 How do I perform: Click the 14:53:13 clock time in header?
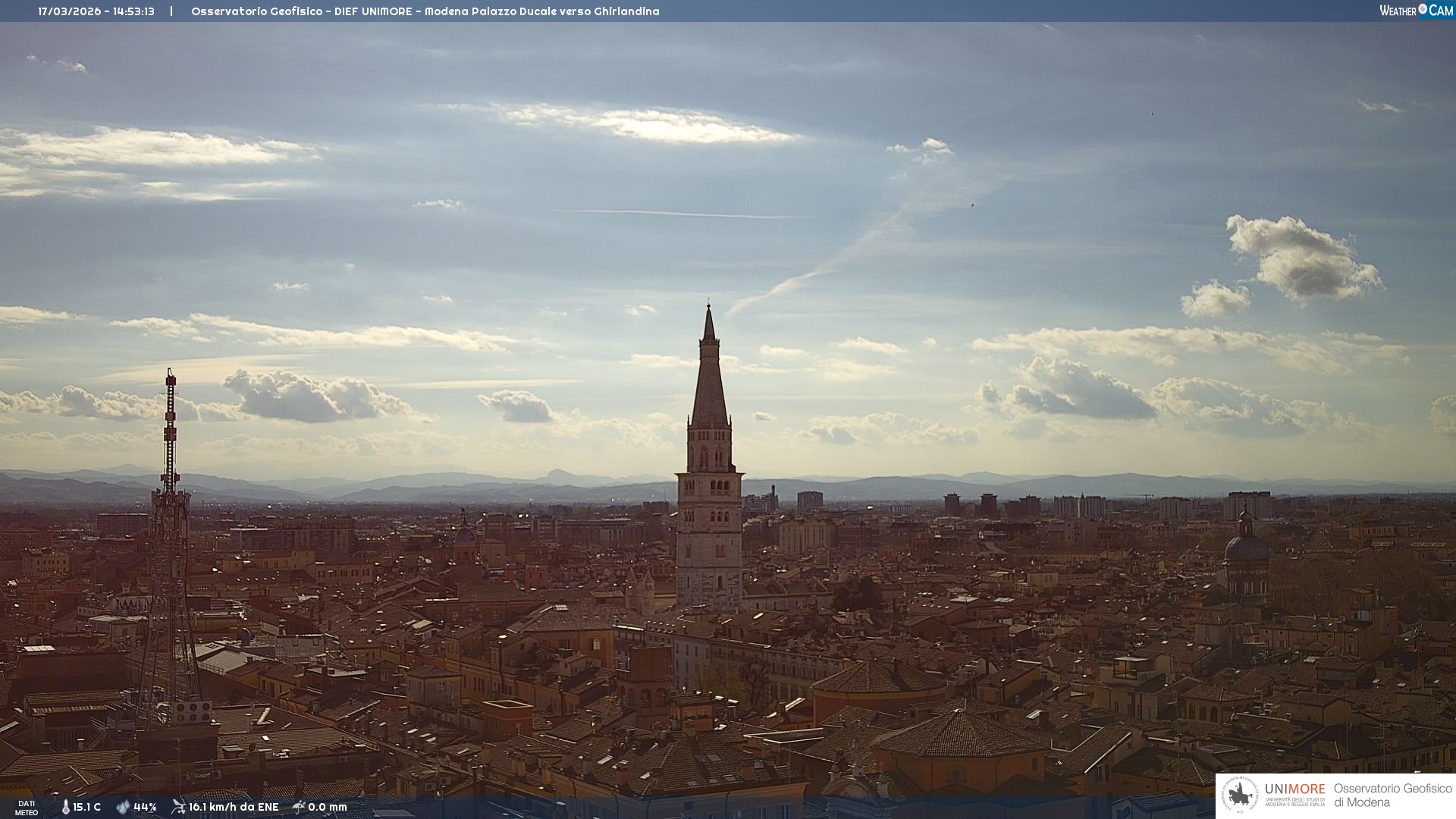[x=134, y=11]
